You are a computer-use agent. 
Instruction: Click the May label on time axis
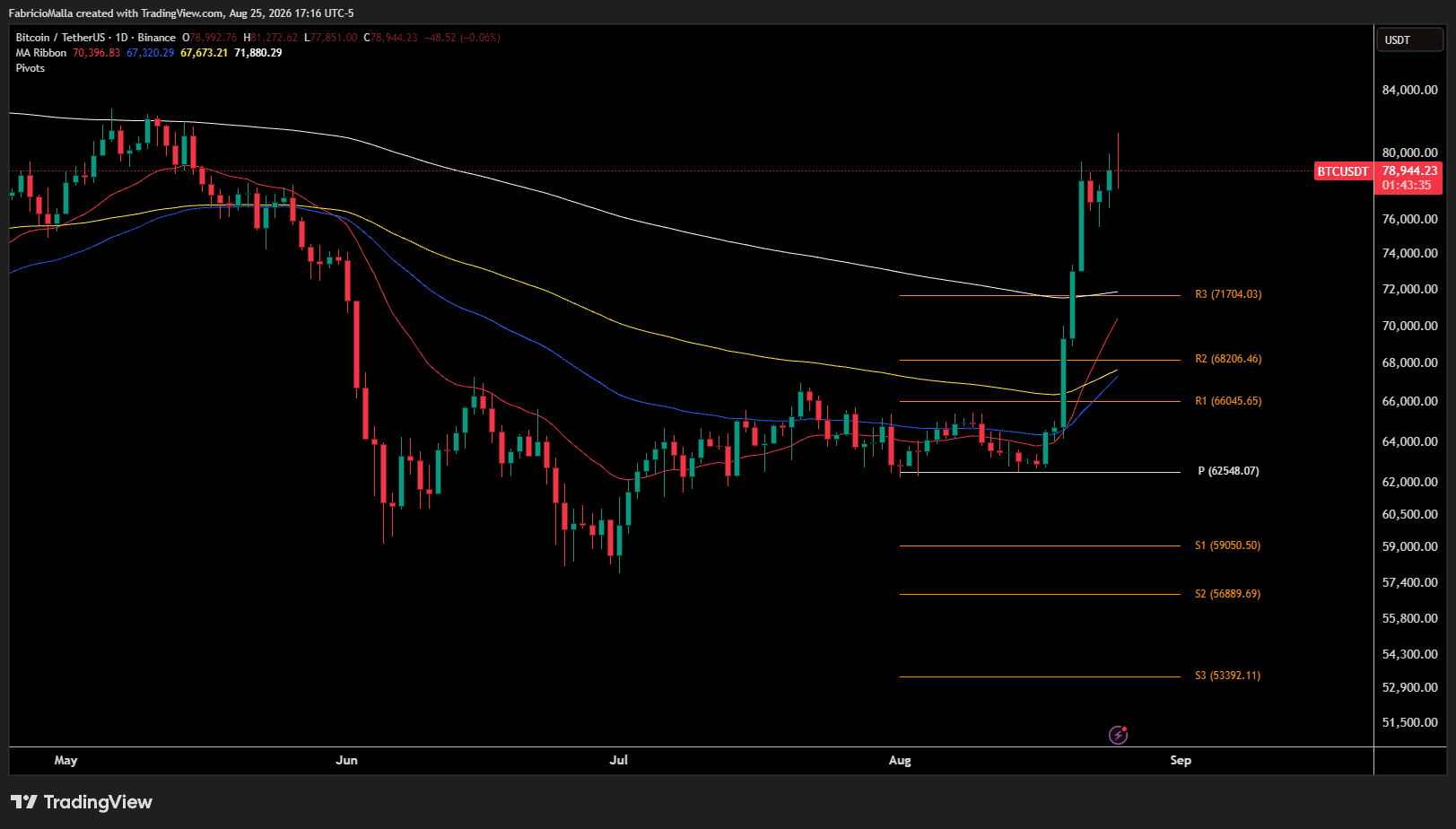(65, 761)
